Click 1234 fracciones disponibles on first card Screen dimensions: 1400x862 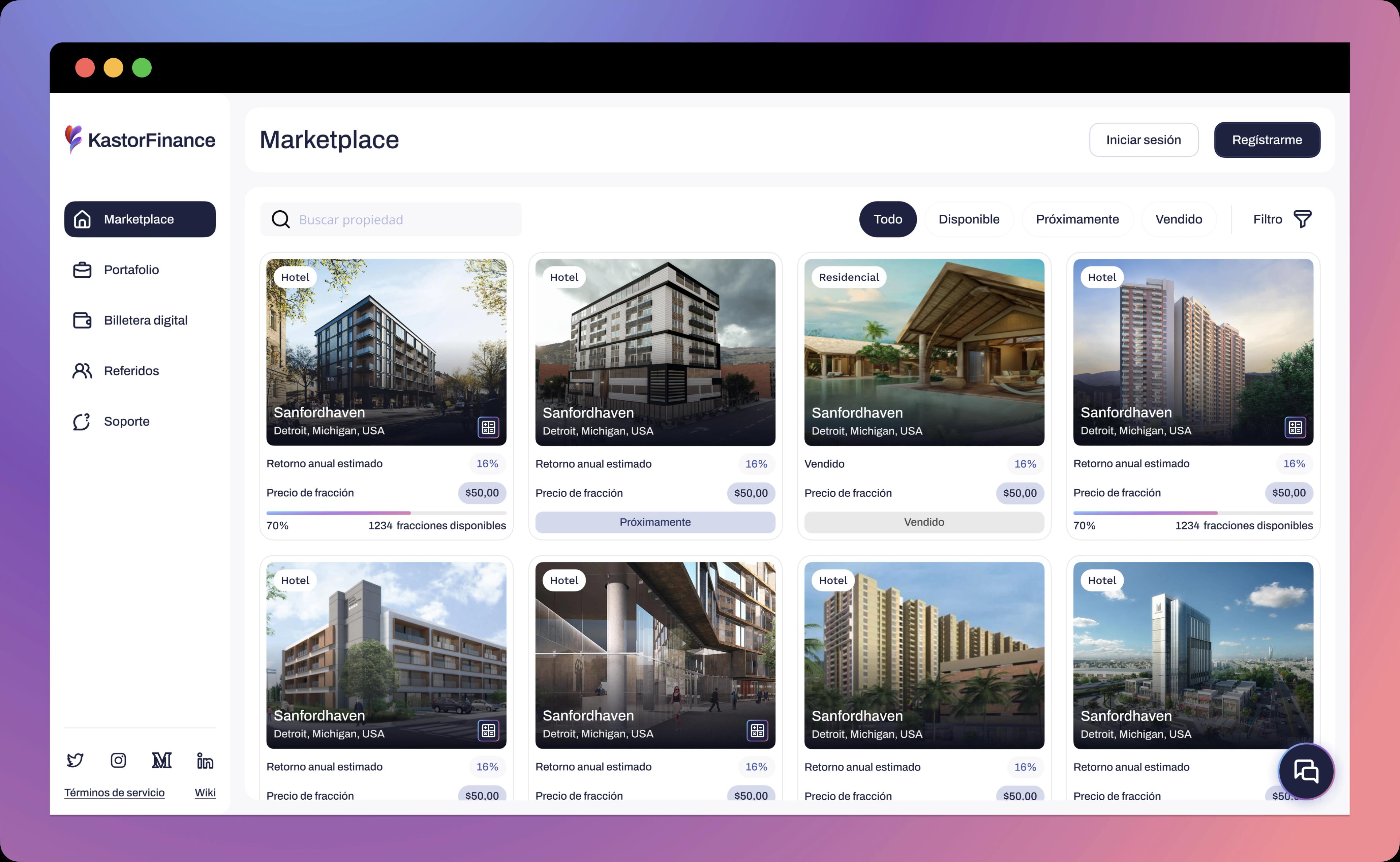tap(437, 526)
